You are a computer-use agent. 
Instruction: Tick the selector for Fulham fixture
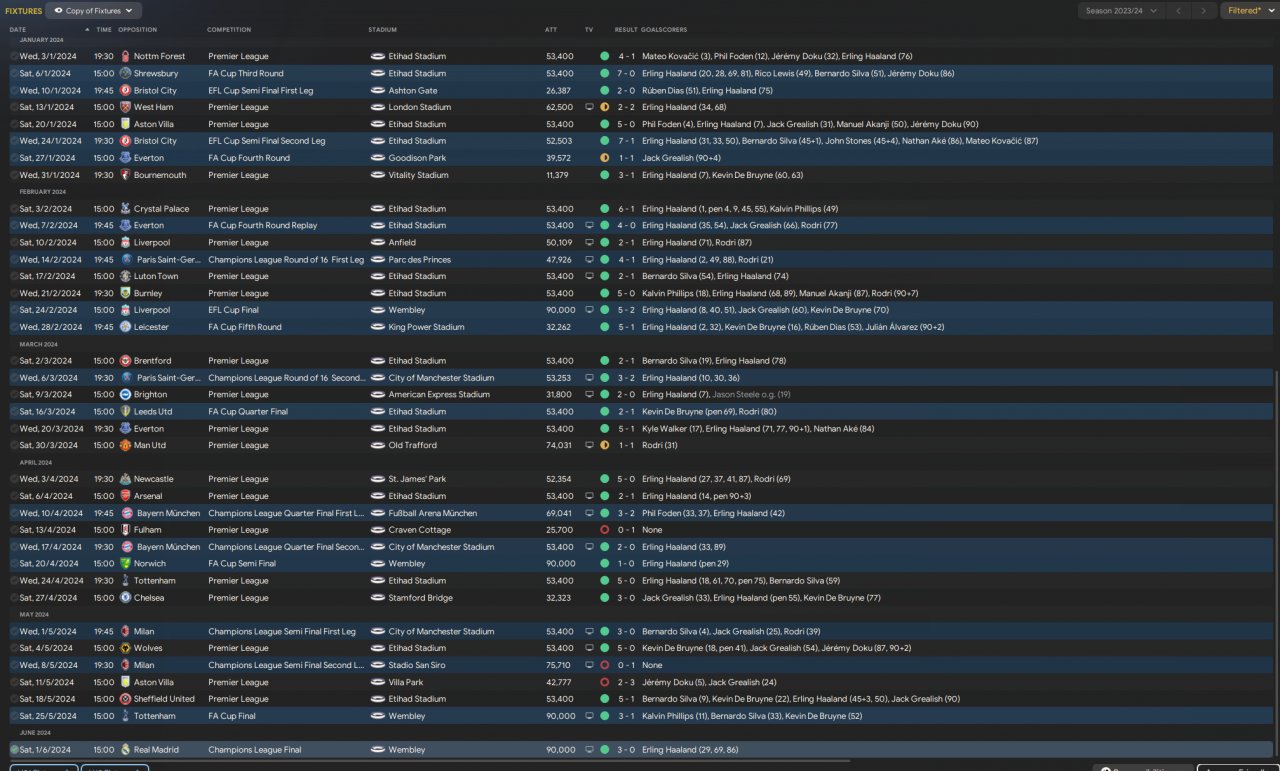point(14,530)
